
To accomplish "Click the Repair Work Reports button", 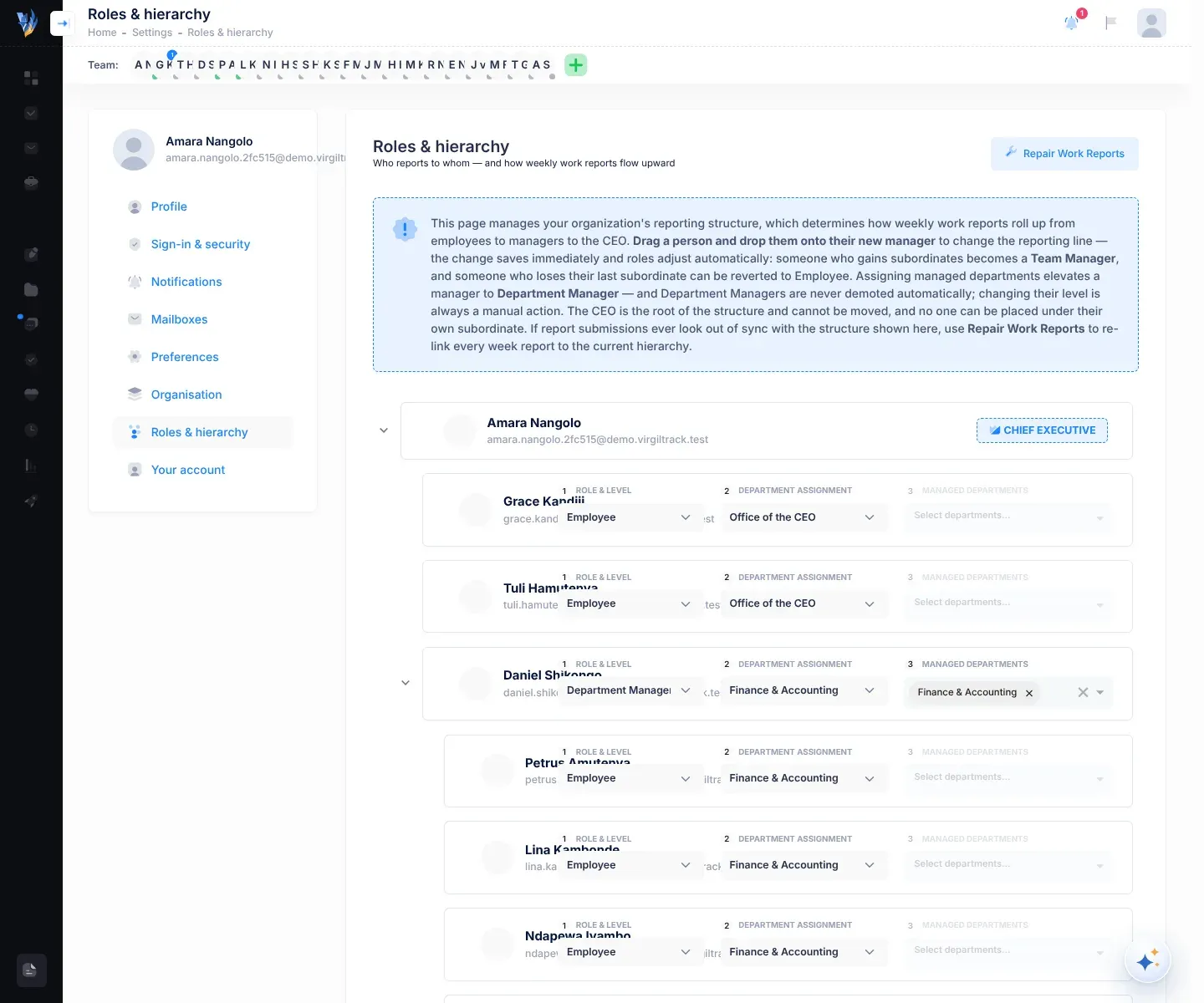I will [1064, 154].
